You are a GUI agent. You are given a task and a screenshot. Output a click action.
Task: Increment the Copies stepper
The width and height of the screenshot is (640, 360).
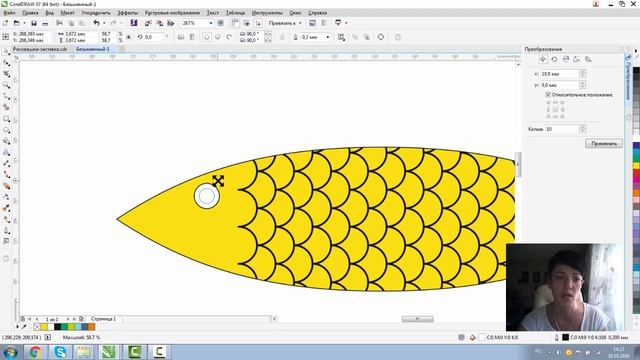click(x=582, y=127)
